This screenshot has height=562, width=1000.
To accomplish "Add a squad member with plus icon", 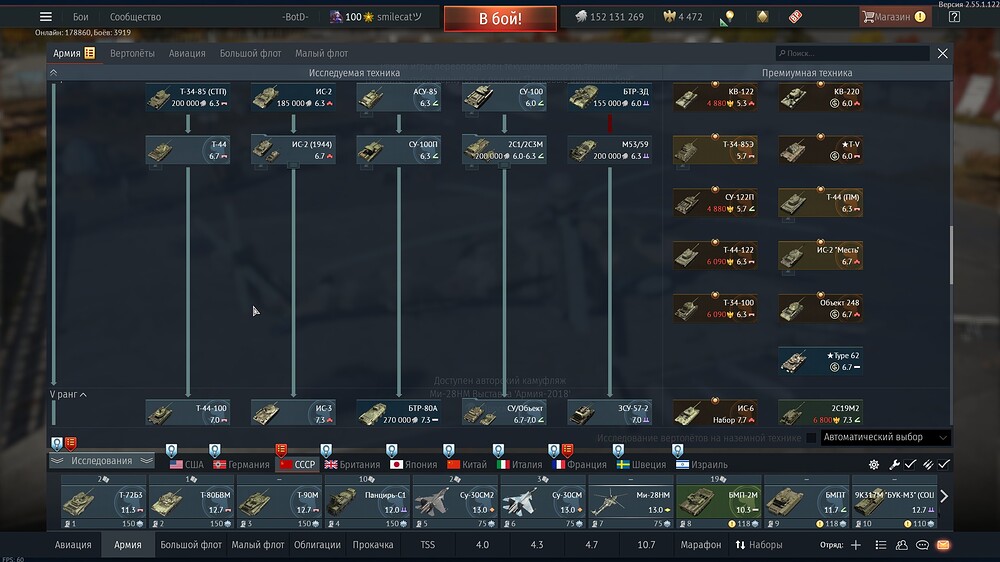I will pyautogui.click(x=856, y=545).
